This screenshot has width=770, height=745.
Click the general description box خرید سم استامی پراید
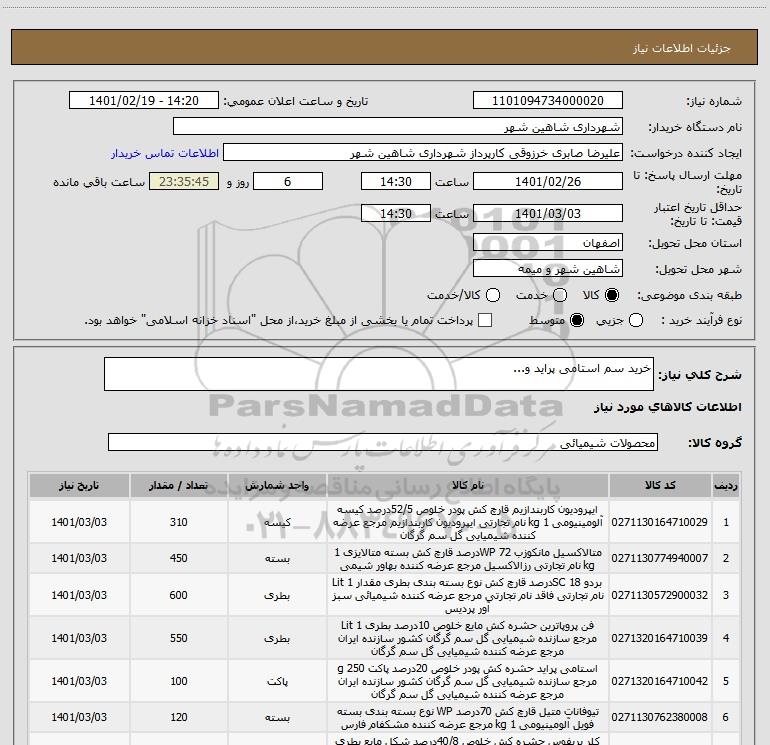pos(379,374)
